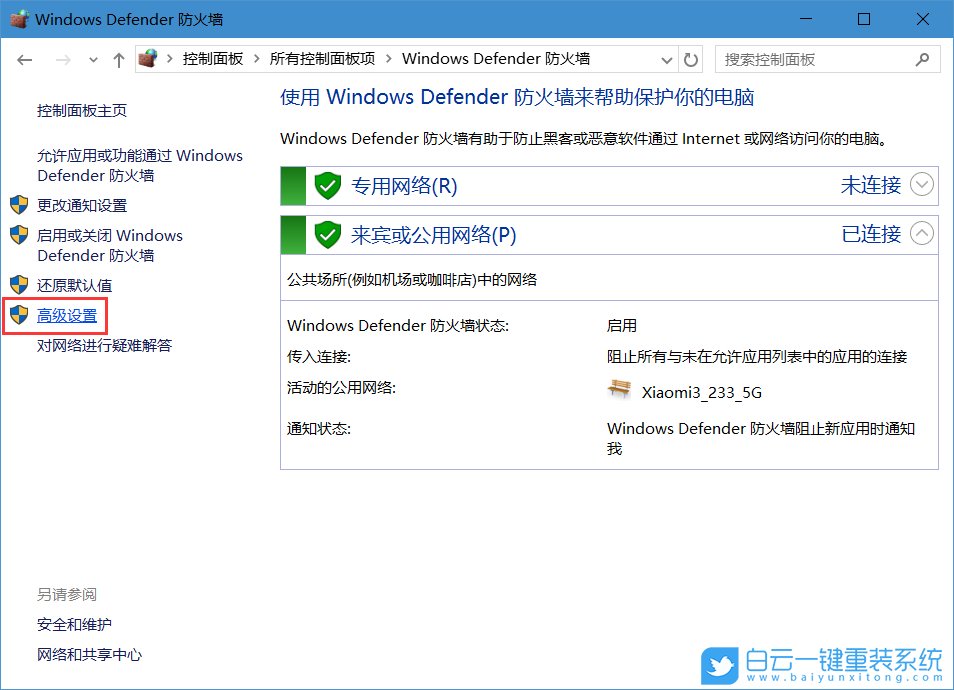
Task: Open 启用或关闭 Windows Defender 防火墙 link
Action: [x=109, y=245]
